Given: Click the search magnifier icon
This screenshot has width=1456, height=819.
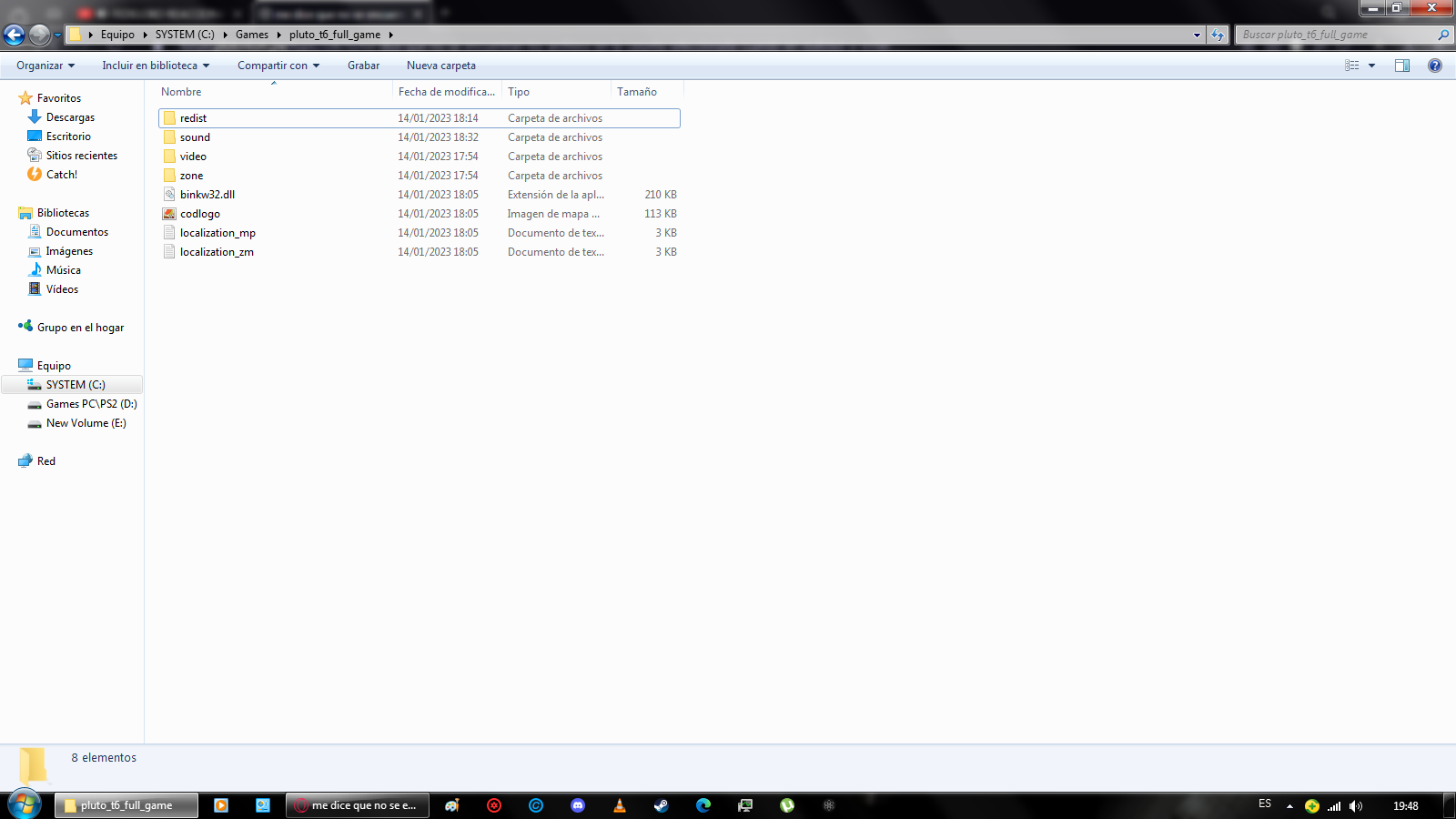Looking at the screenshot, I should pyautogui.click(x=1443, y=35).
